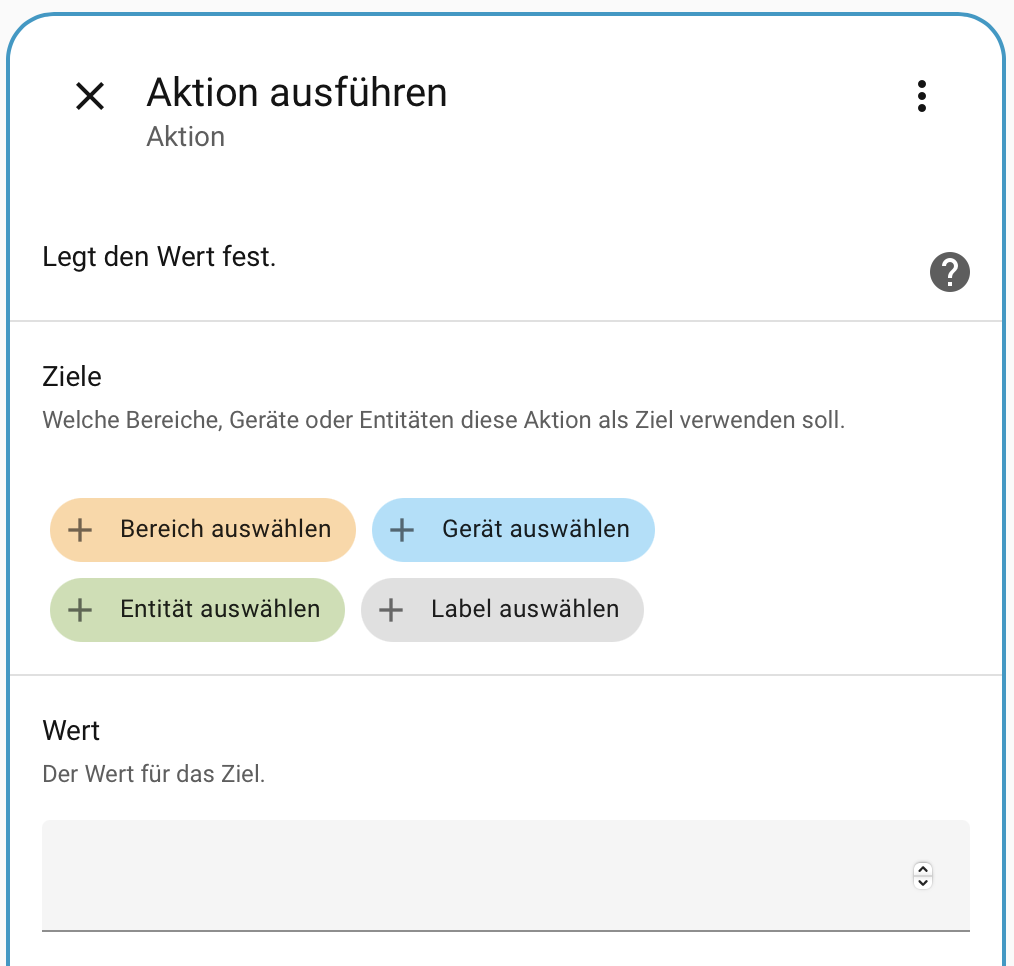Click the Ziele section heading
1014x966 pixels.
coord(72,377)
